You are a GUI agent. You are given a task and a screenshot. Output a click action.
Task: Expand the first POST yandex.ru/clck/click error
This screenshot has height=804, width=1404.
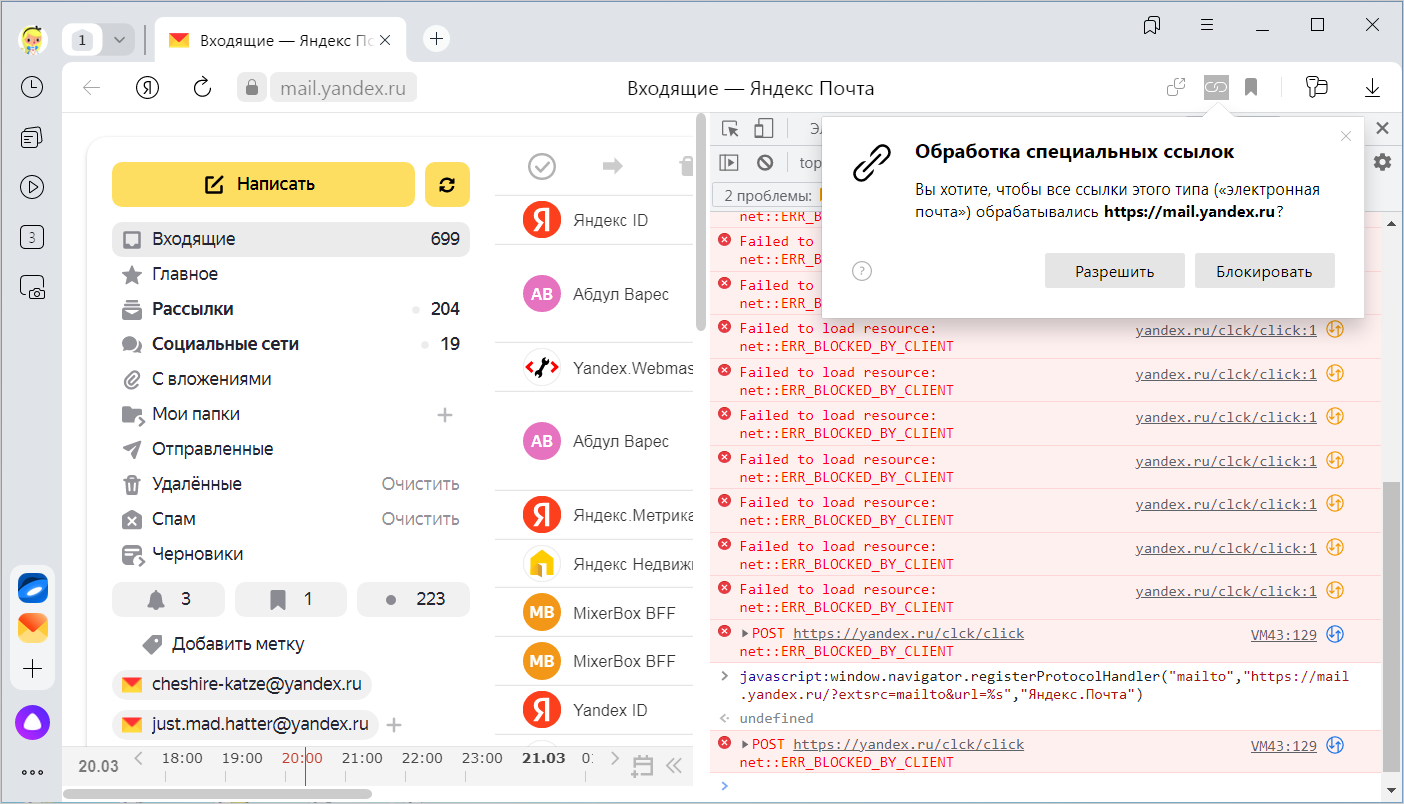[x=745, y=634]
